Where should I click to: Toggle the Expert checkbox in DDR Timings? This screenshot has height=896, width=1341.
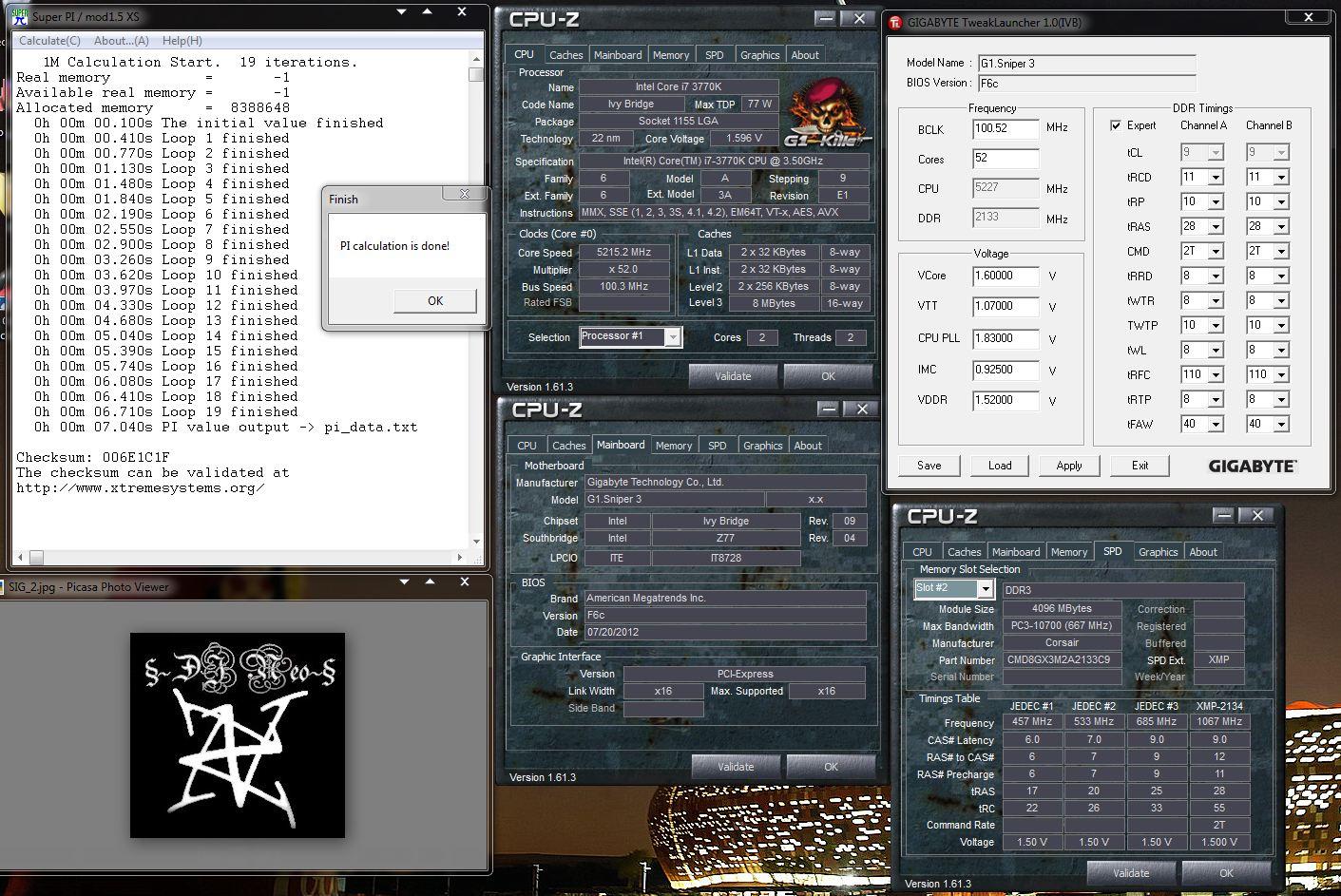(1116, 125)
